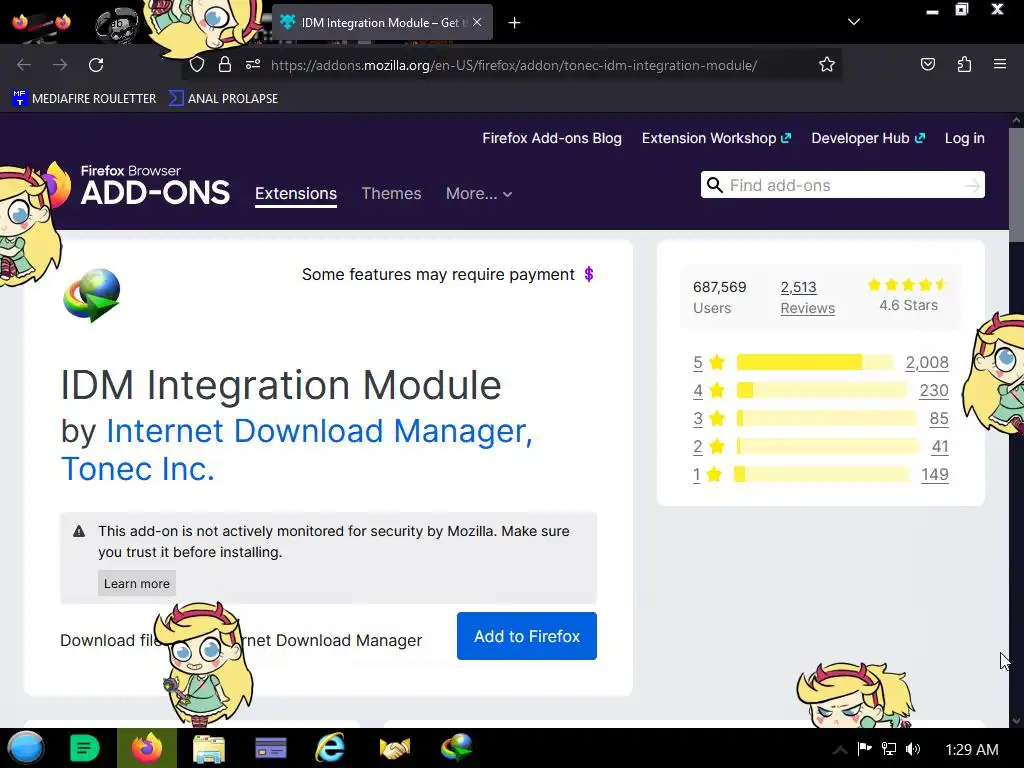Open tracking protection shield icon

coord(197,65)
